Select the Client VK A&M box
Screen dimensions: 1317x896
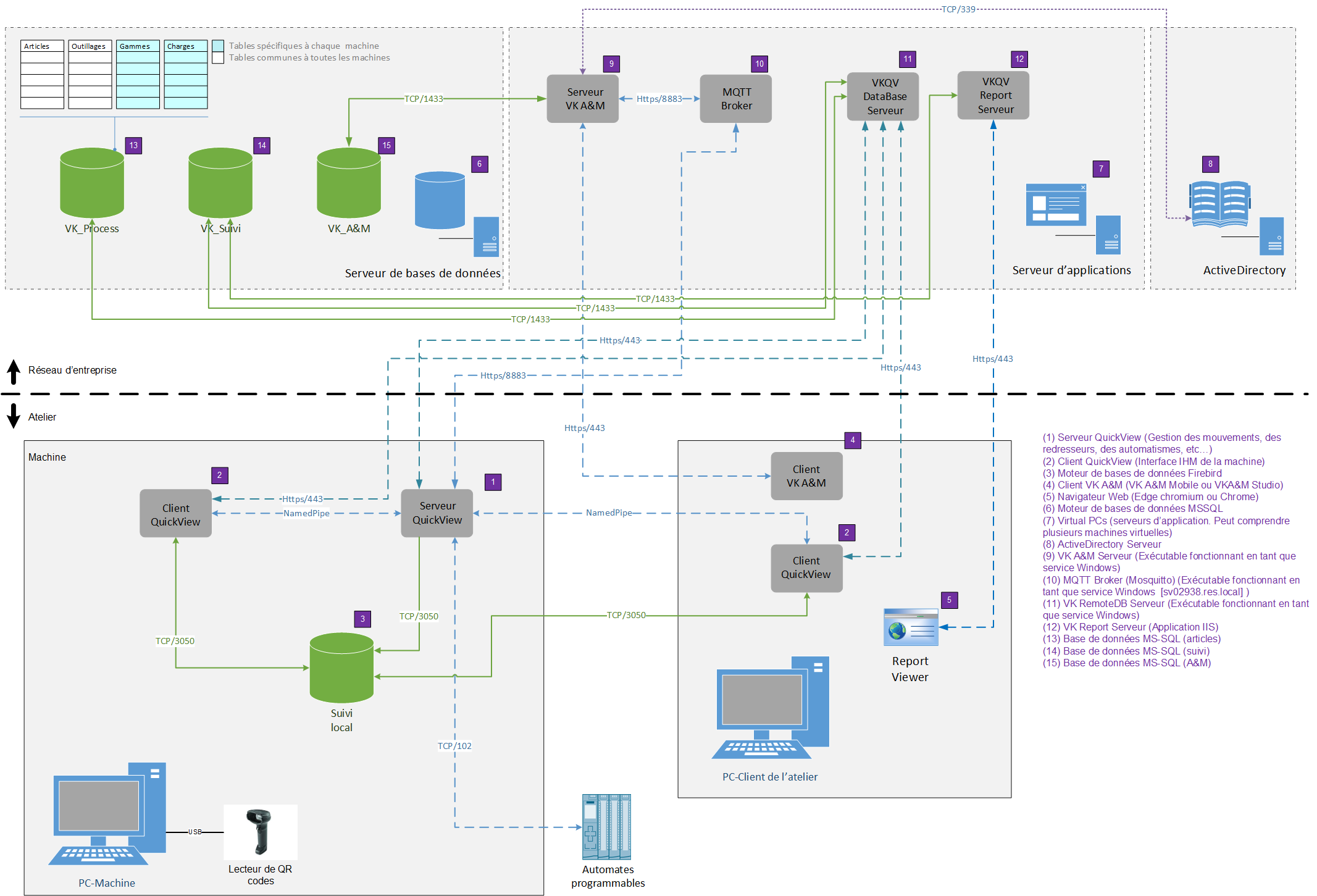coord(806,476)
